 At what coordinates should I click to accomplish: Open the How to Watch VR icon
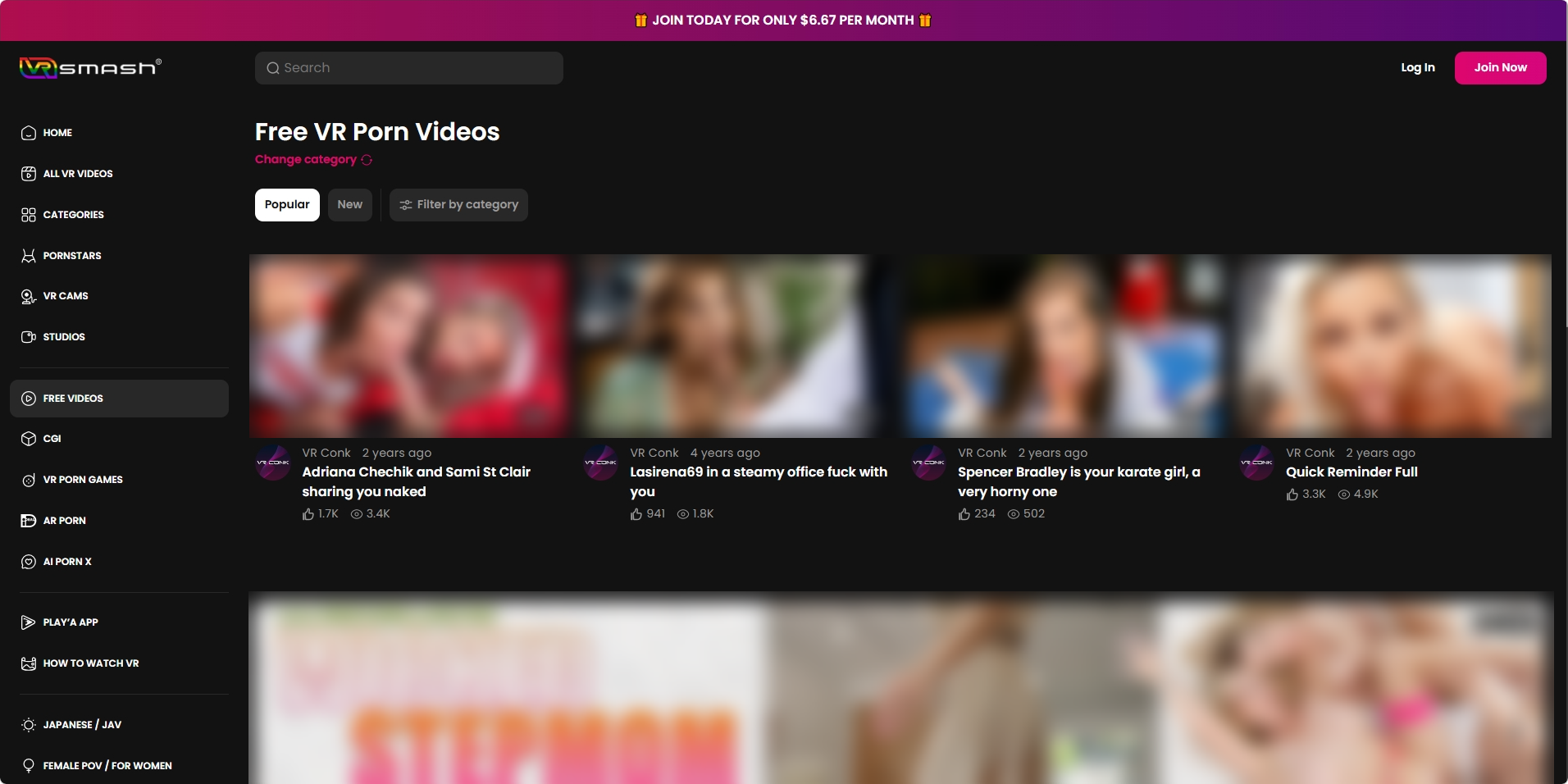click(29, 663)
